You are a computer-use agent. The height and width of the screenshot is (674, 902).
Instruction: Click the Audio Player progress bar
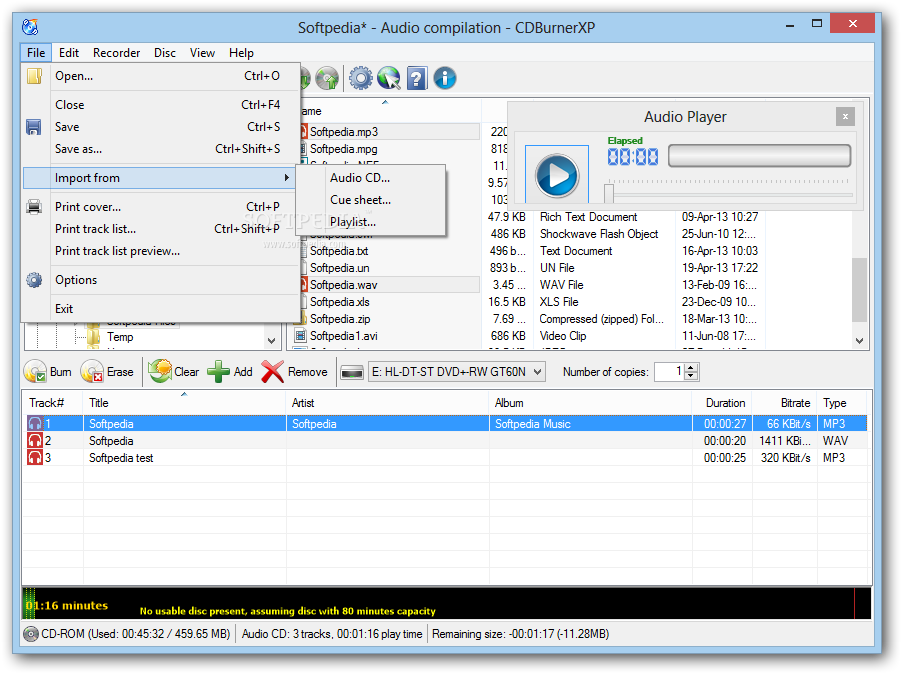pos(759,156)
